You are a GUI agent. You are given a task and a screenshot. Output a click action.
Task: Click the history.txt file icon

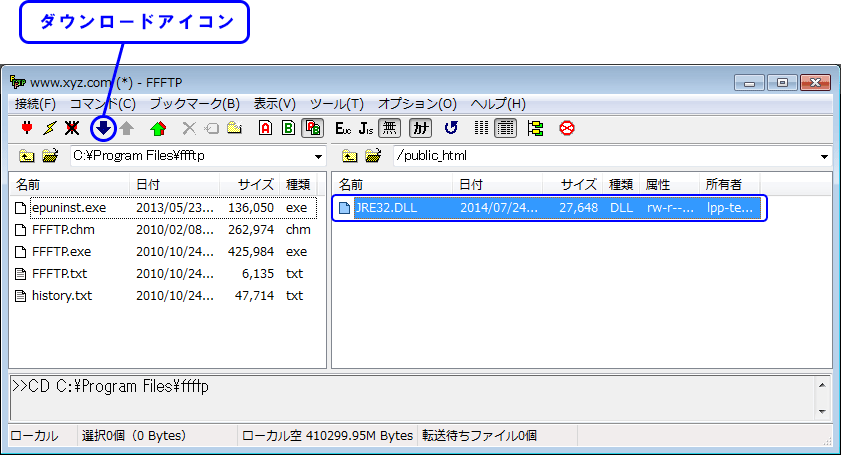[x=20, y=296]
